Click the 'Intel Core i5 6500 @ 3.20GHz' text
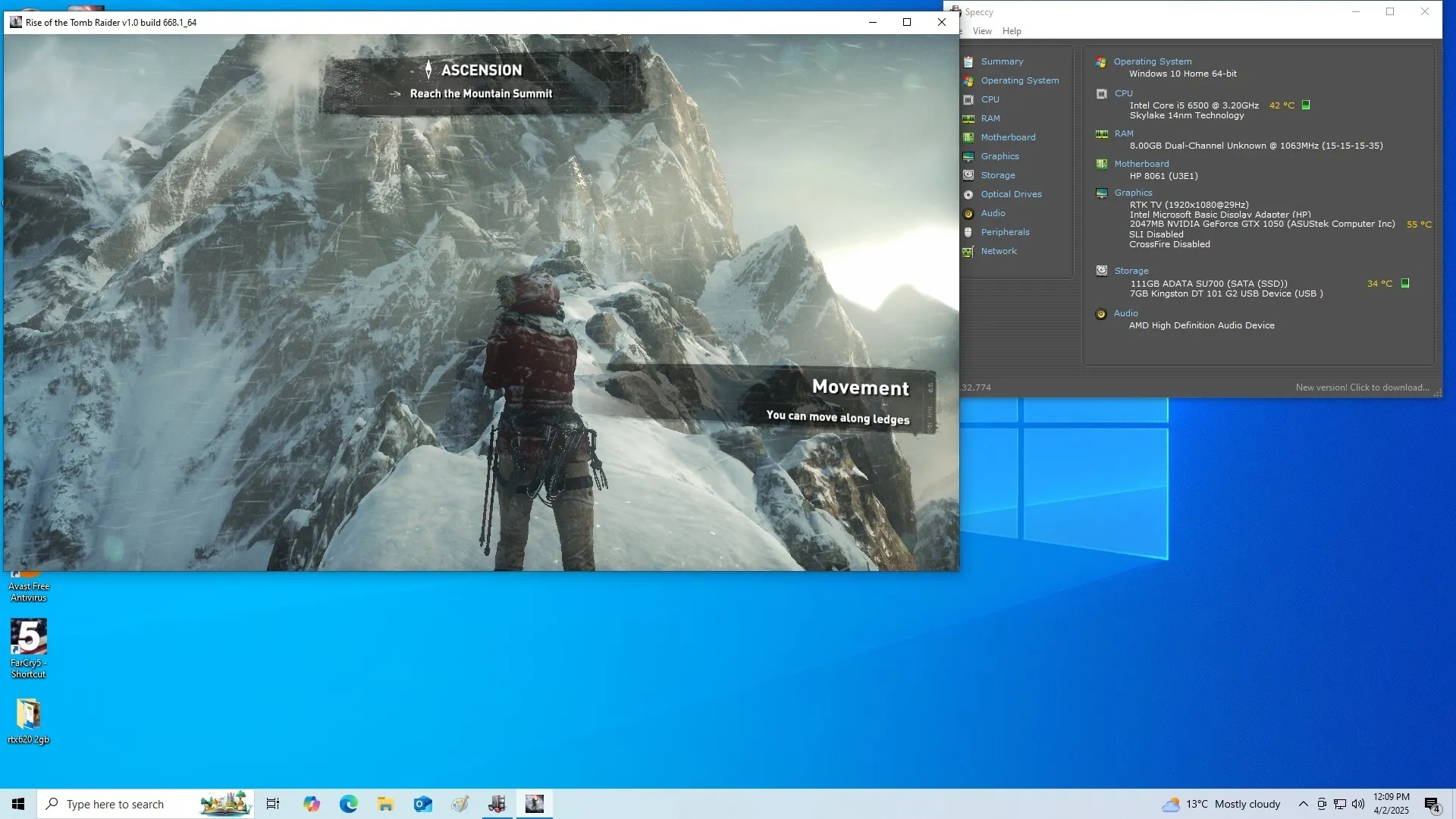 point(1194,105)
